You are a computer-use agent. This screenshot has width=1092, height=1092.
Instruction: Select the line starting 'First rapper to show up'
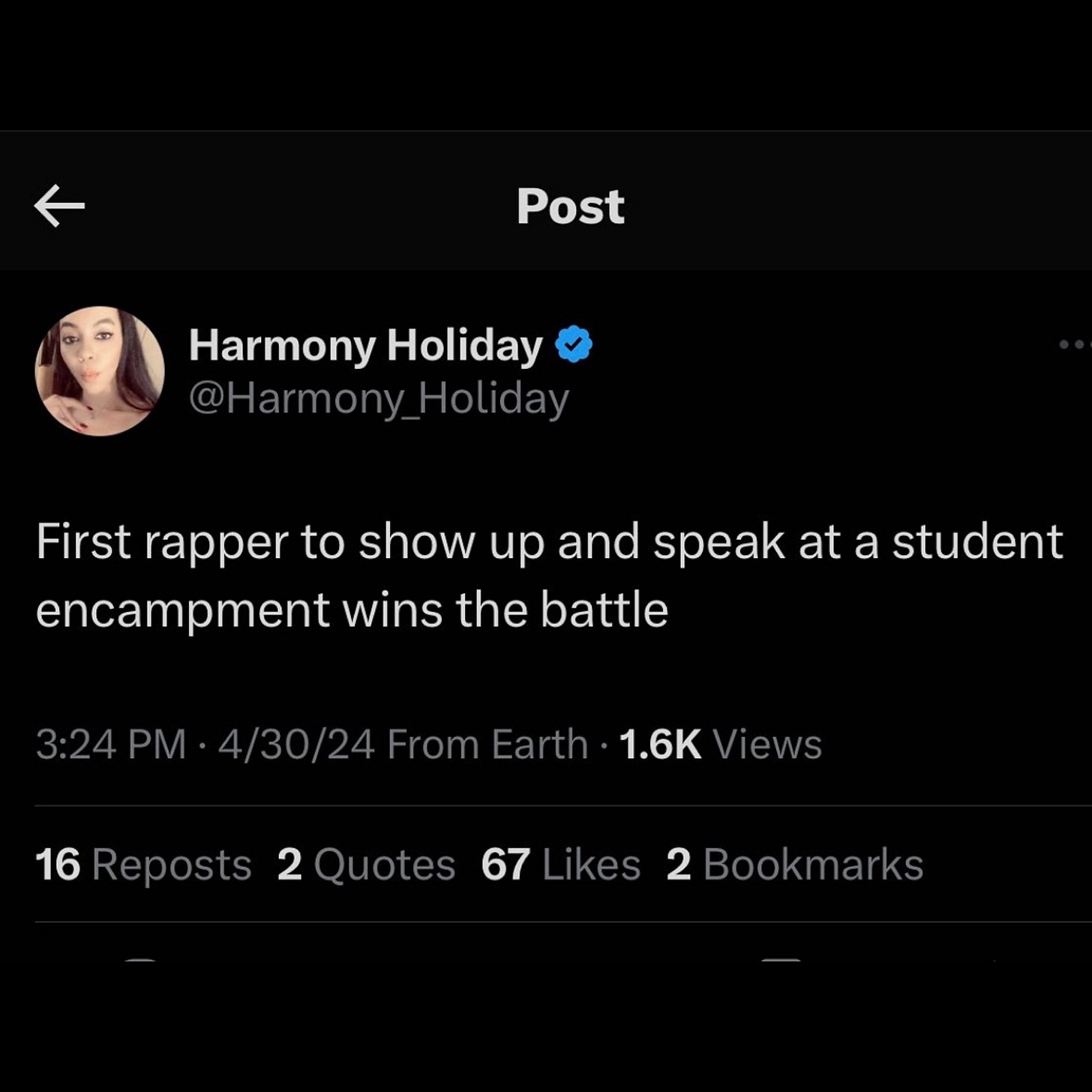coord(549,542)
